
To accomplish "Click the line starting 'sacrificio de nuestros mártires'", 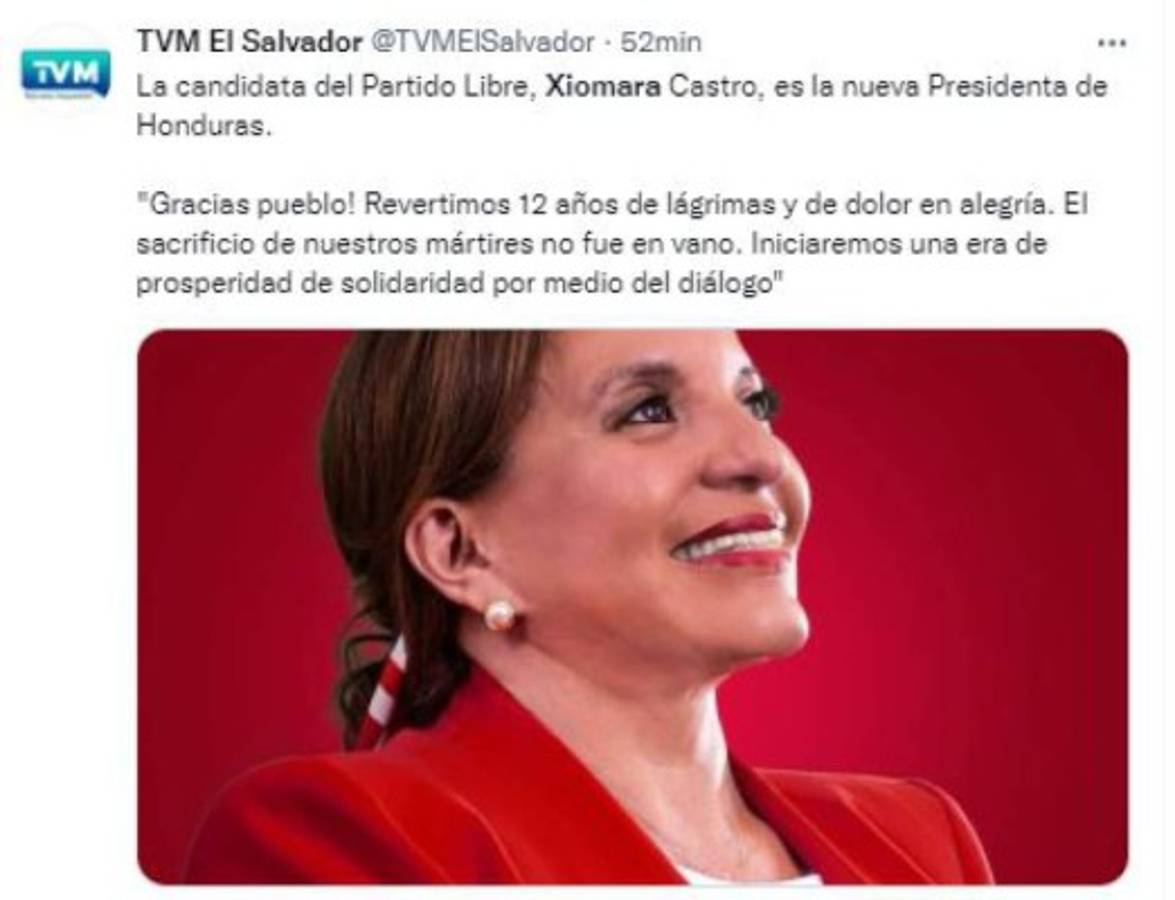I will pyautogui.click(x=591, y=244).
